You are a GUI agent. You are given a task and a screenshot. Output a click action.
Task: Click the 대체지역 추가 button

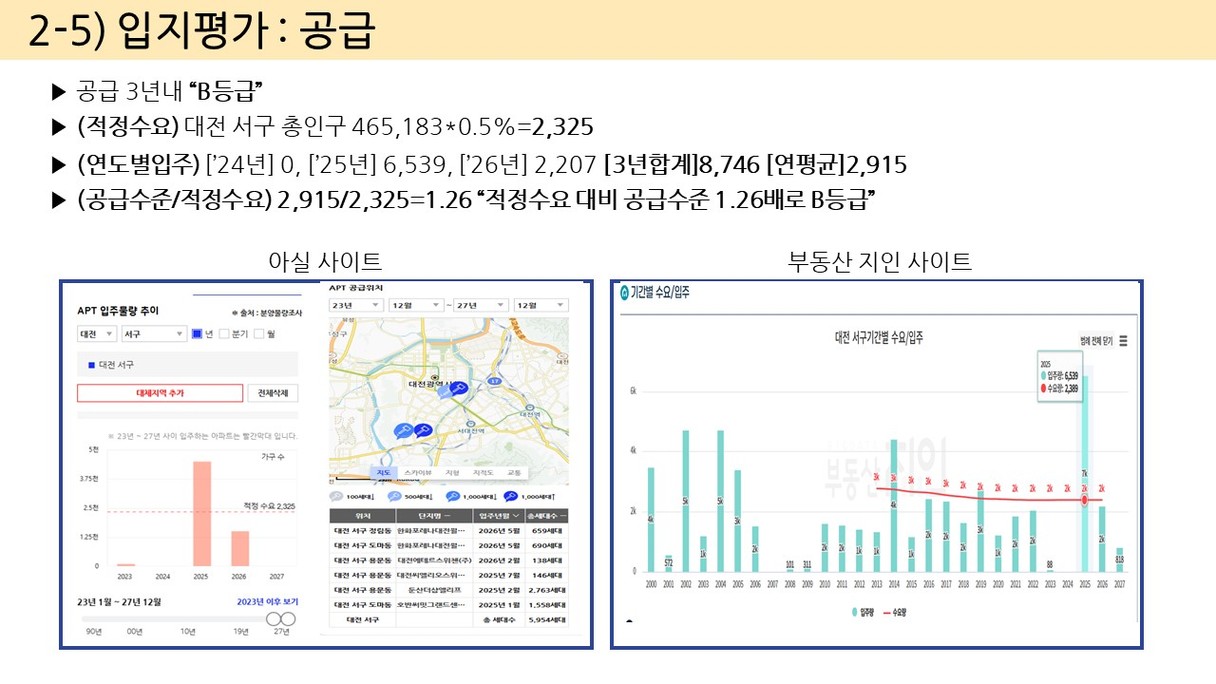(160, 393)
